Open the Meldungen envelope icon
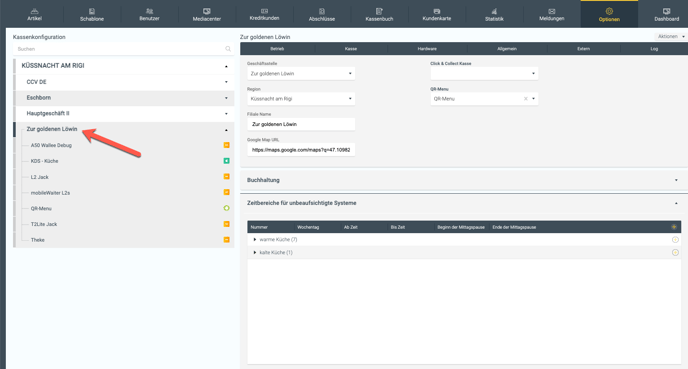The image size is (688, 369). 552,11
